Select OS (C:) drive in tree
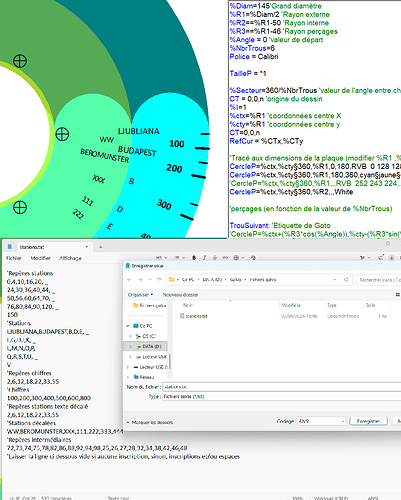 coord(146,336)
